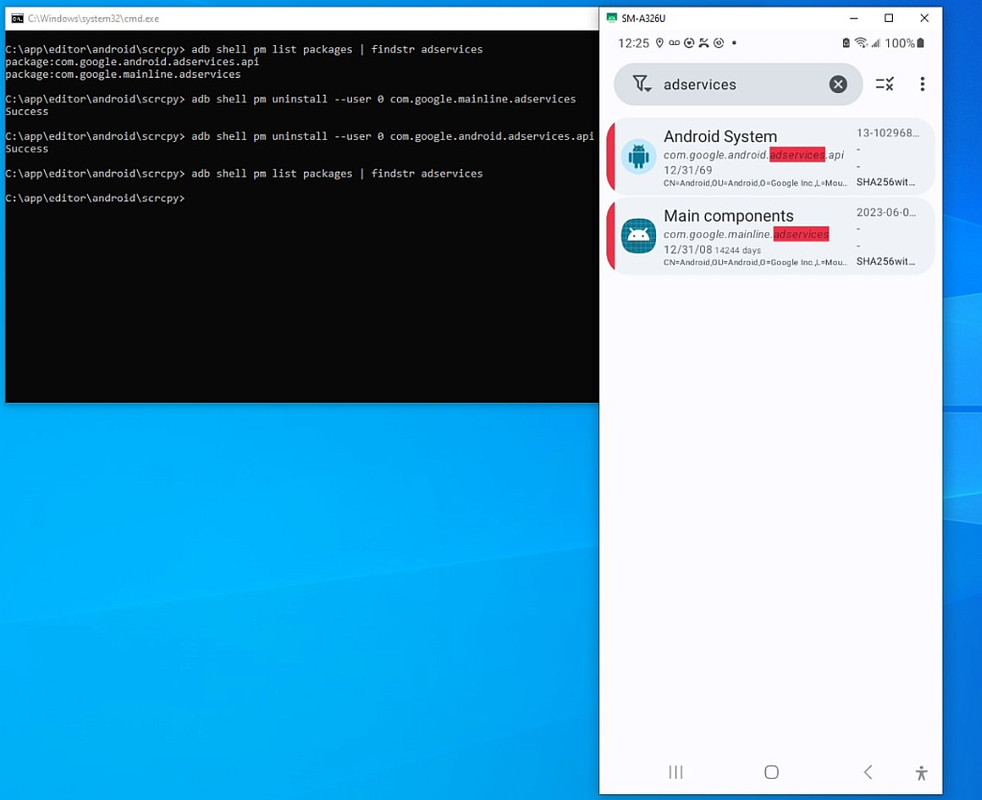
Task: Select package name com.google.mainline.adservices
Action: point(746,234)
